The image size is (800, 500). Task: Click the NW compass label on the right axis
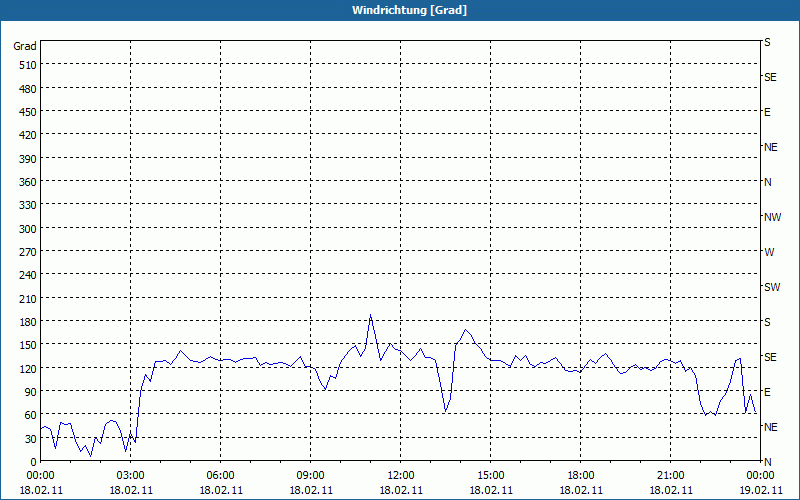pos(772,217)
